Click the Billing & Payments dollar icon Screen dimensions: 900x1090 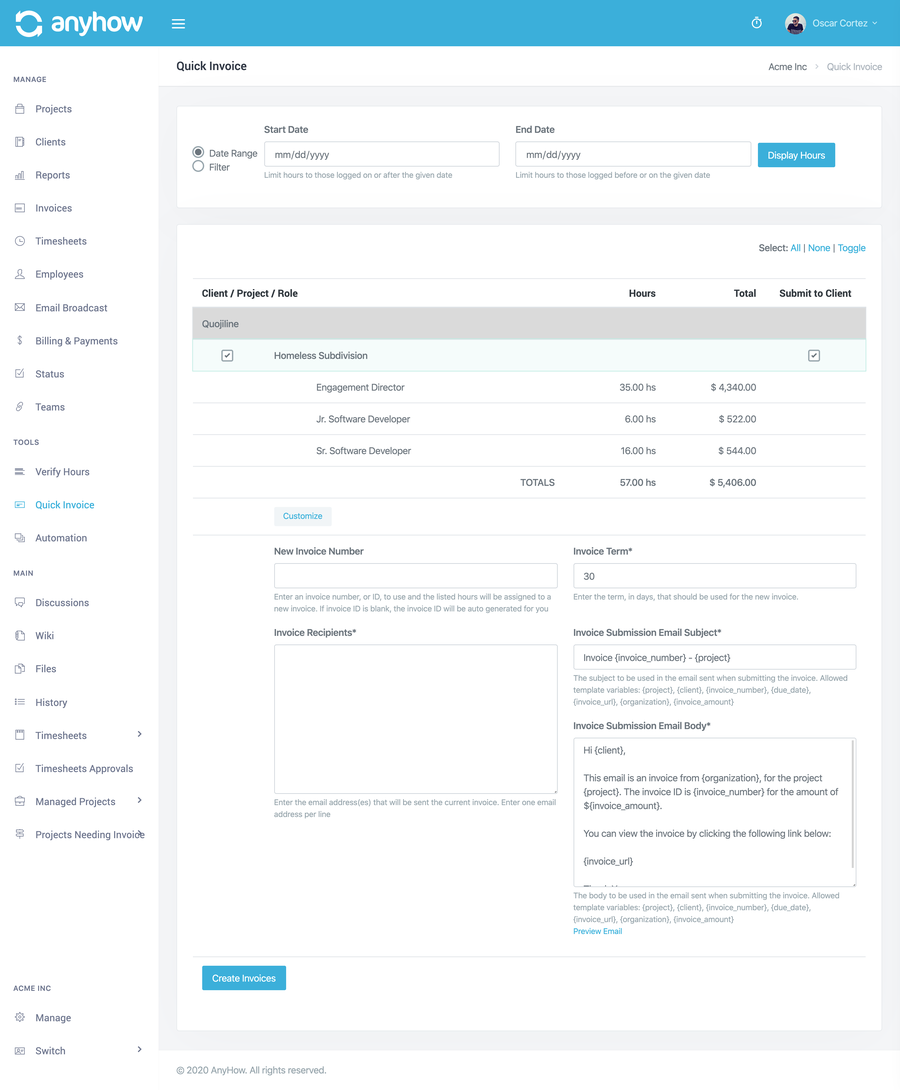tap(19, 341)
